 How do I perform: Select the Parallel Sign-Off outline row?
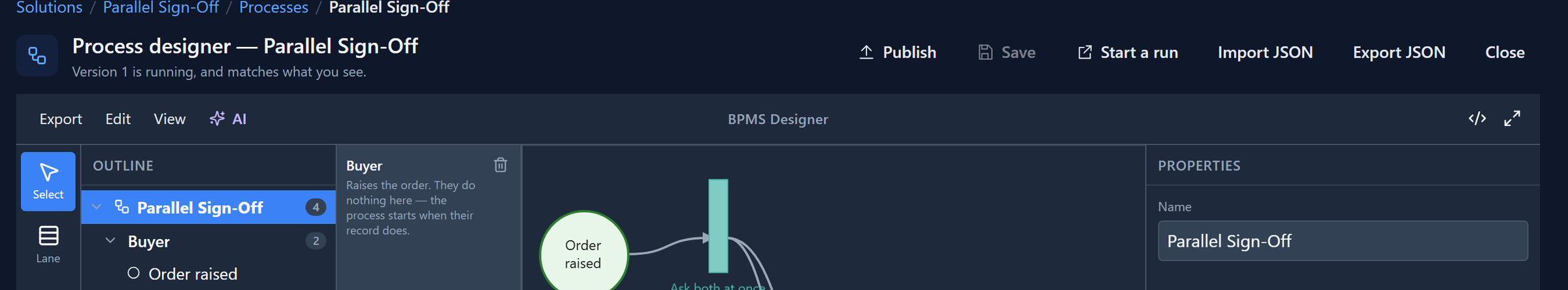coord(208,207)
